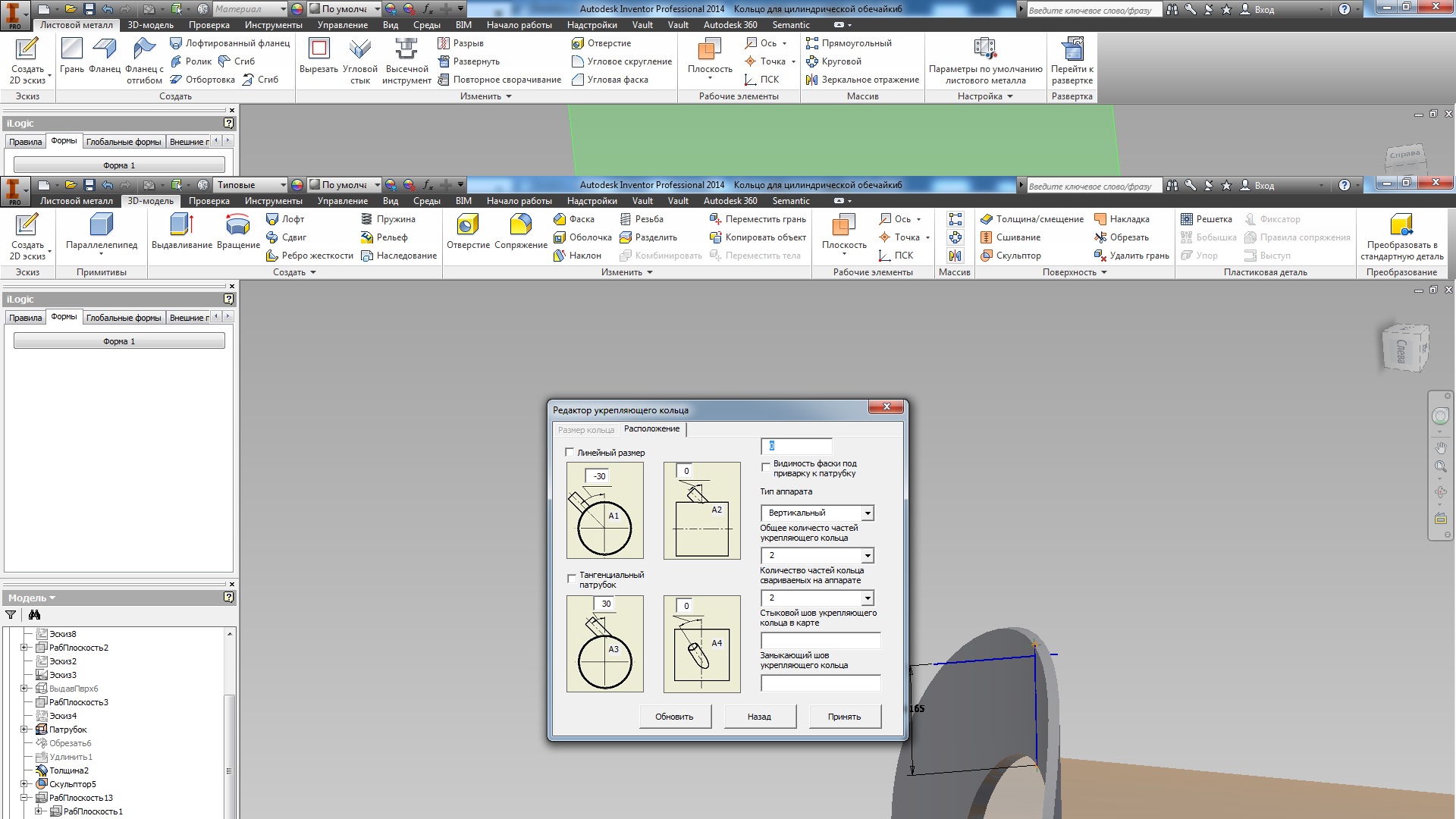Image resolution: width=1456 pixels, height=819 pixels.
Task: Select the Revolve tool (Вращение)
Action: 238,231
